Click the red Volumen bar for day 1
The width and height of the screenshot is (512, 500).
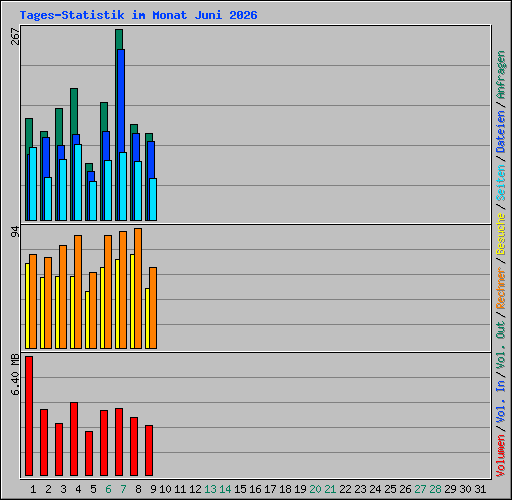(29, 416)
